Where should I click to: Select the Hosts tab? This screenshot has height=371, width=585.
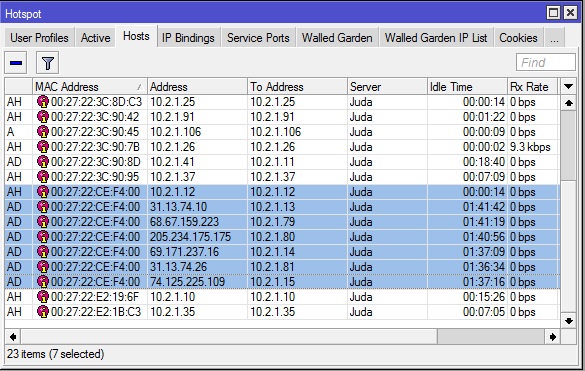tap(136, 36)
